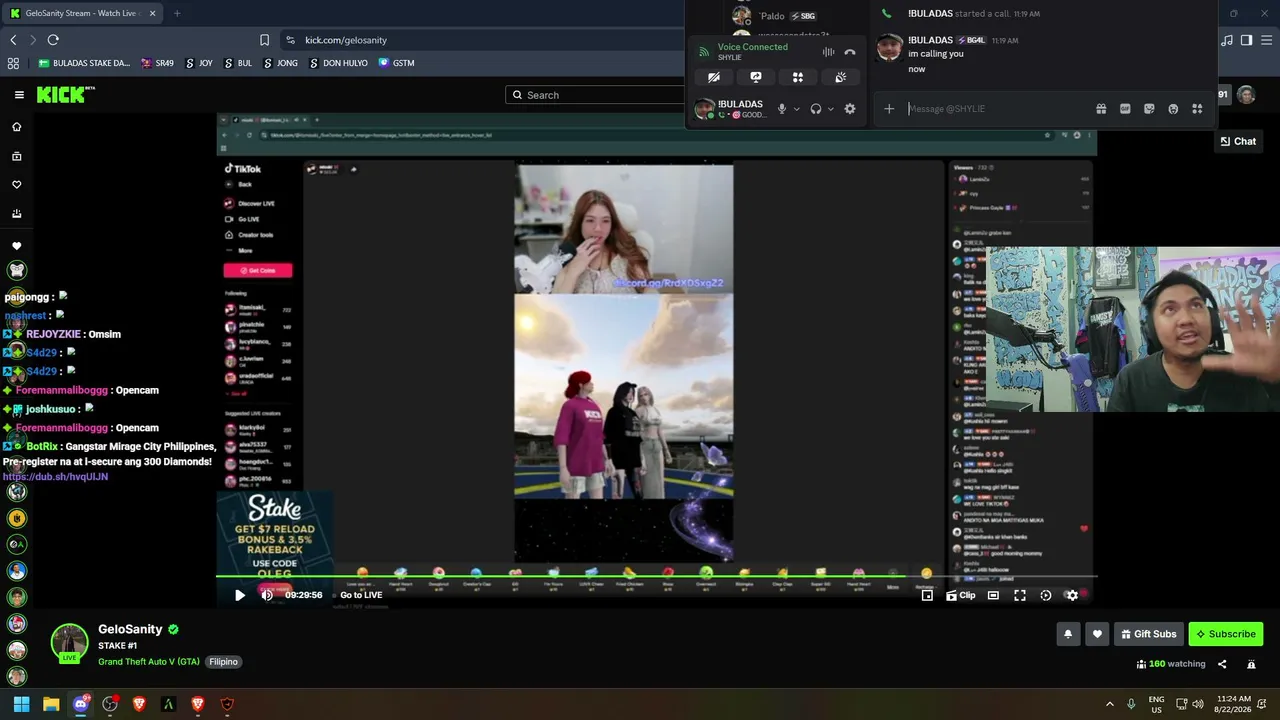Click Discord message attachment plus button
Viewport: 1280px width, 720px height.
[889, 109]
